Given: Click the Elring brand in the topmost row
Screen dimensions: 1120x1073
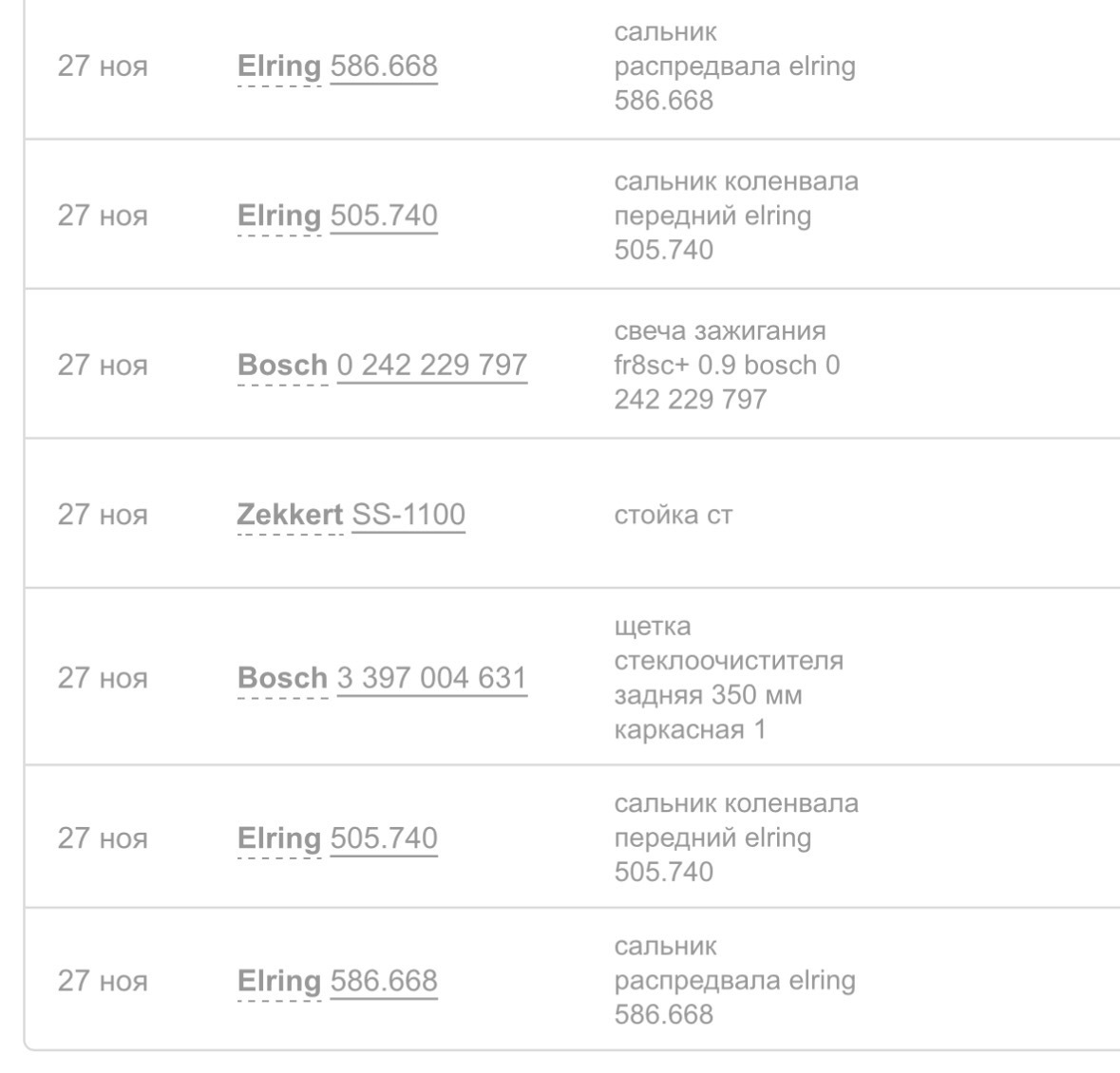Looking at the screenshot, I should pos(279,66).
